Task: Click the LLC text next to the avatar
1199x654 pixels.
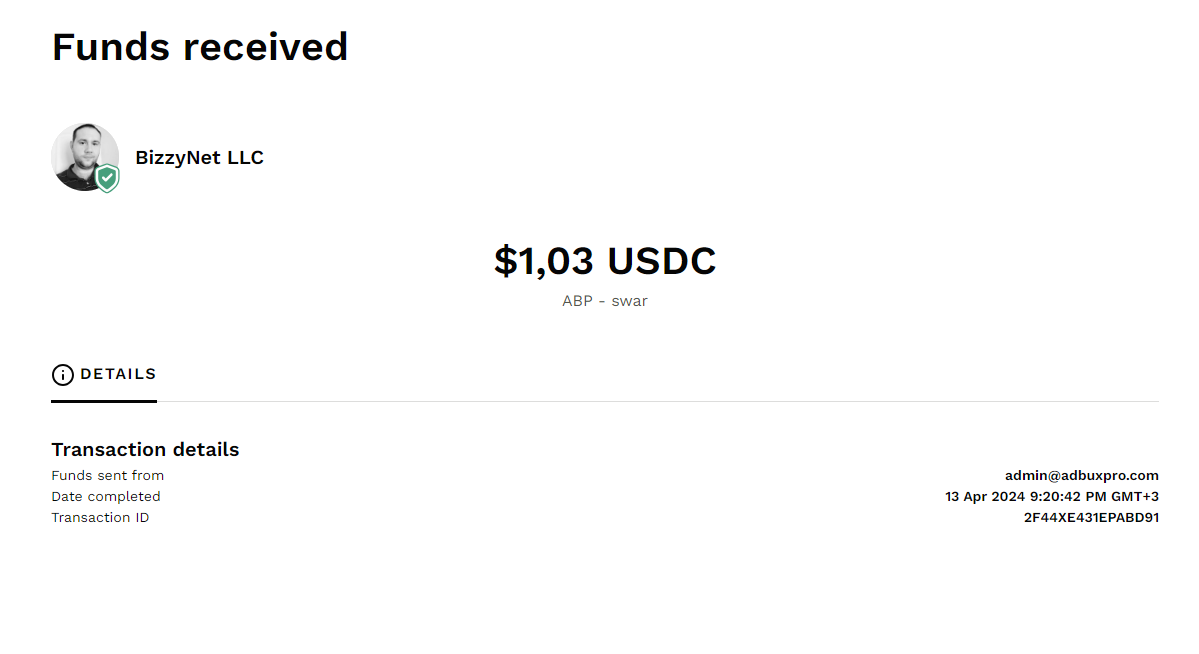Action: click(245, 158)
